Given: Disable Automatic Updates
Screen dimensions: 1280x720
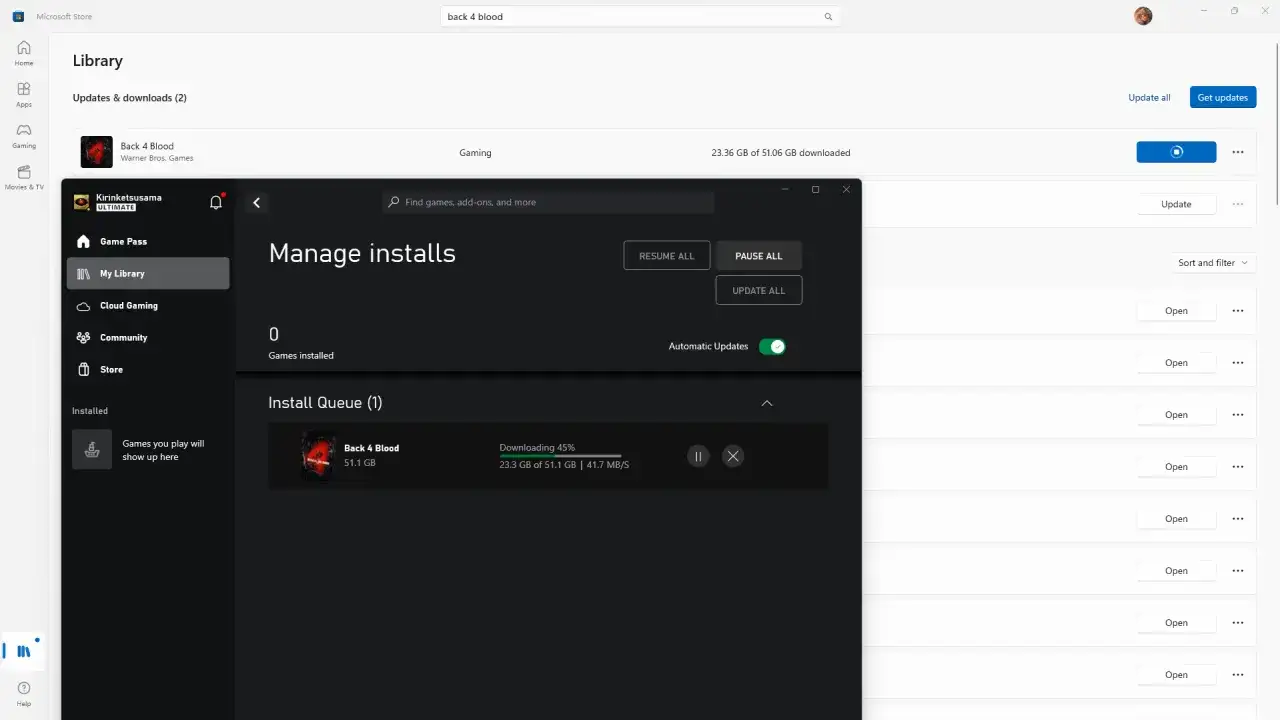Looking at the screenshot, I should click(x=771, y=345).
